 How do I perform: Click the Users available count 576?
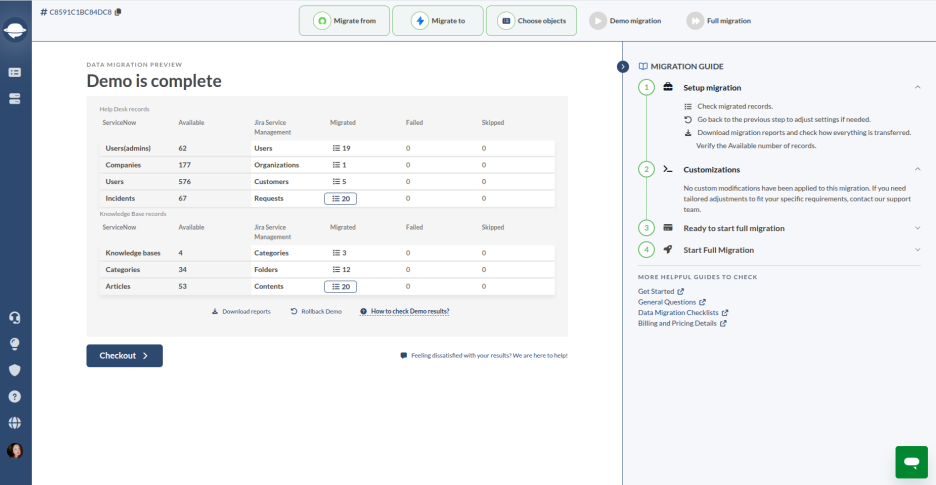click(184, 182)
